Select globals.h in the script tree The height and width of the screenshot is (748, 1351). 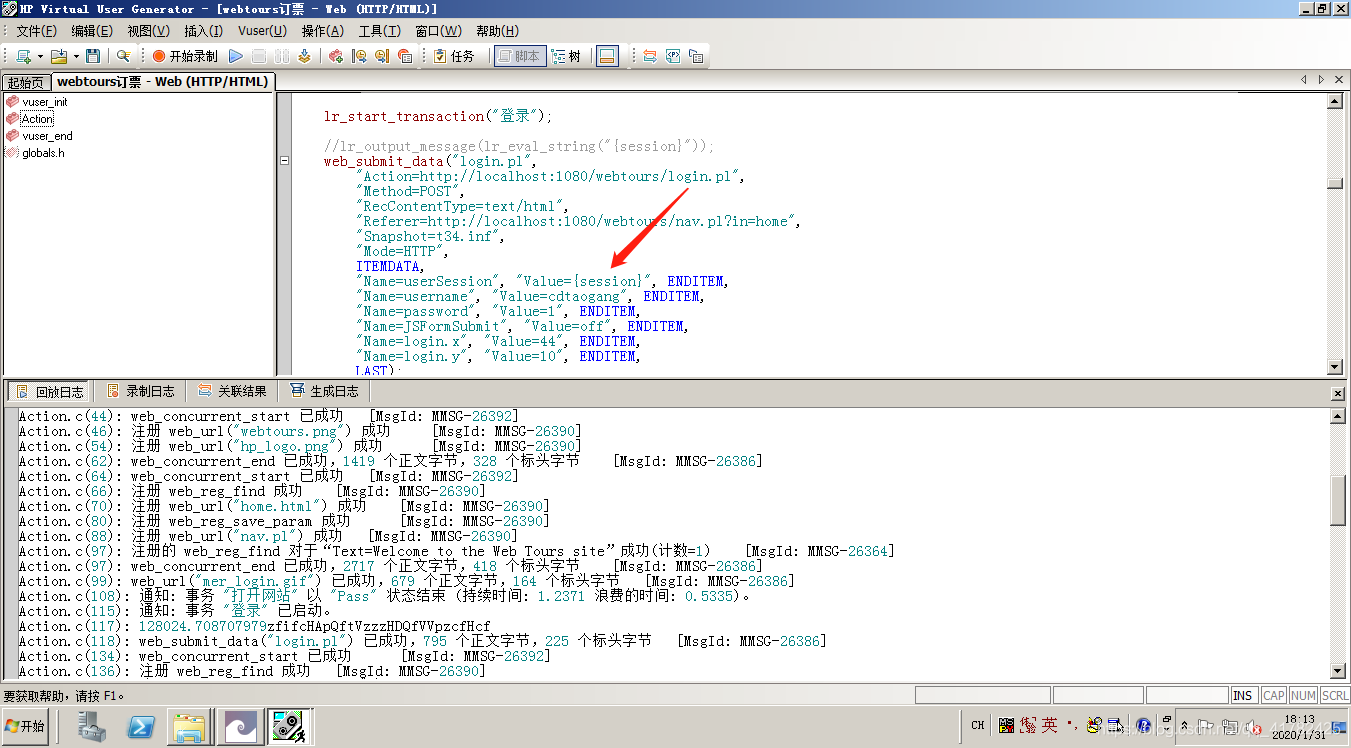pos(43,153)
